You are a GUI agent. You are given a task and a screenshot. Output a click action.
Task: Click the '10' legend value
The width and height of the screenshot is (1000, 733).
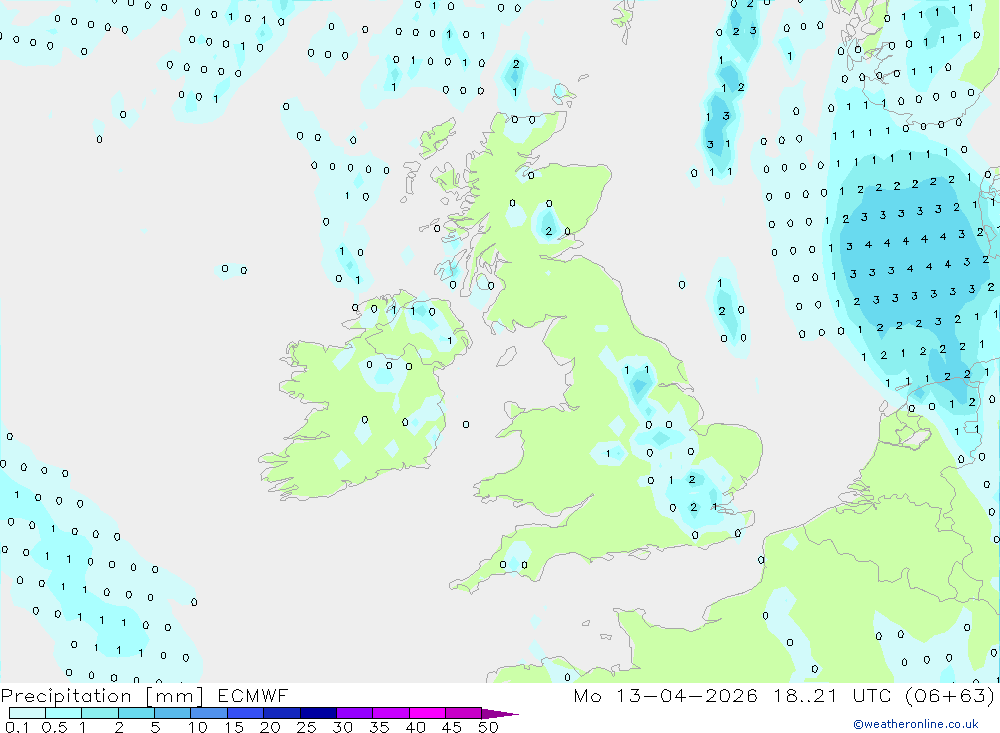(x=198, y=727)
